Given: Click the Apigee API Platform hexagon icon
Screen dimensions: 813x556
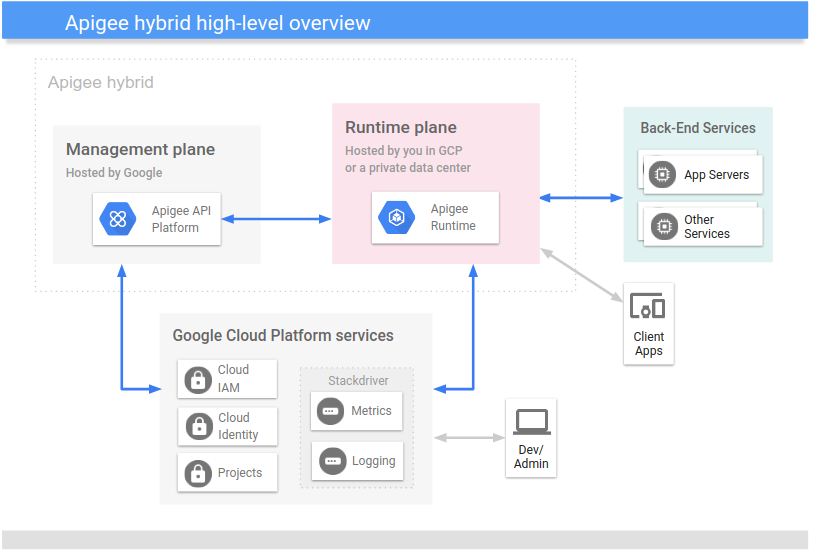Looking at the screenshot, I should (x=118, y=219).
